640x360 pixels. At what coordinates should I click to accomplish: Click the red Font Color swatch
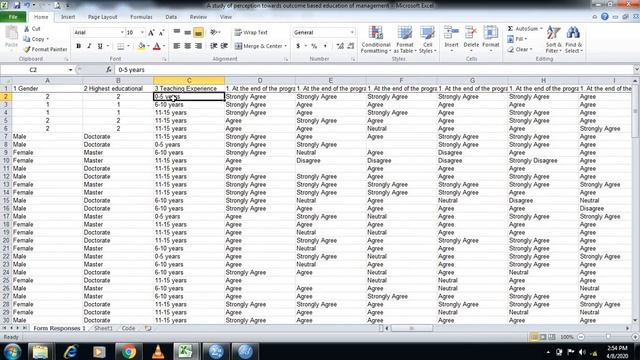click(x=157, y=46)
